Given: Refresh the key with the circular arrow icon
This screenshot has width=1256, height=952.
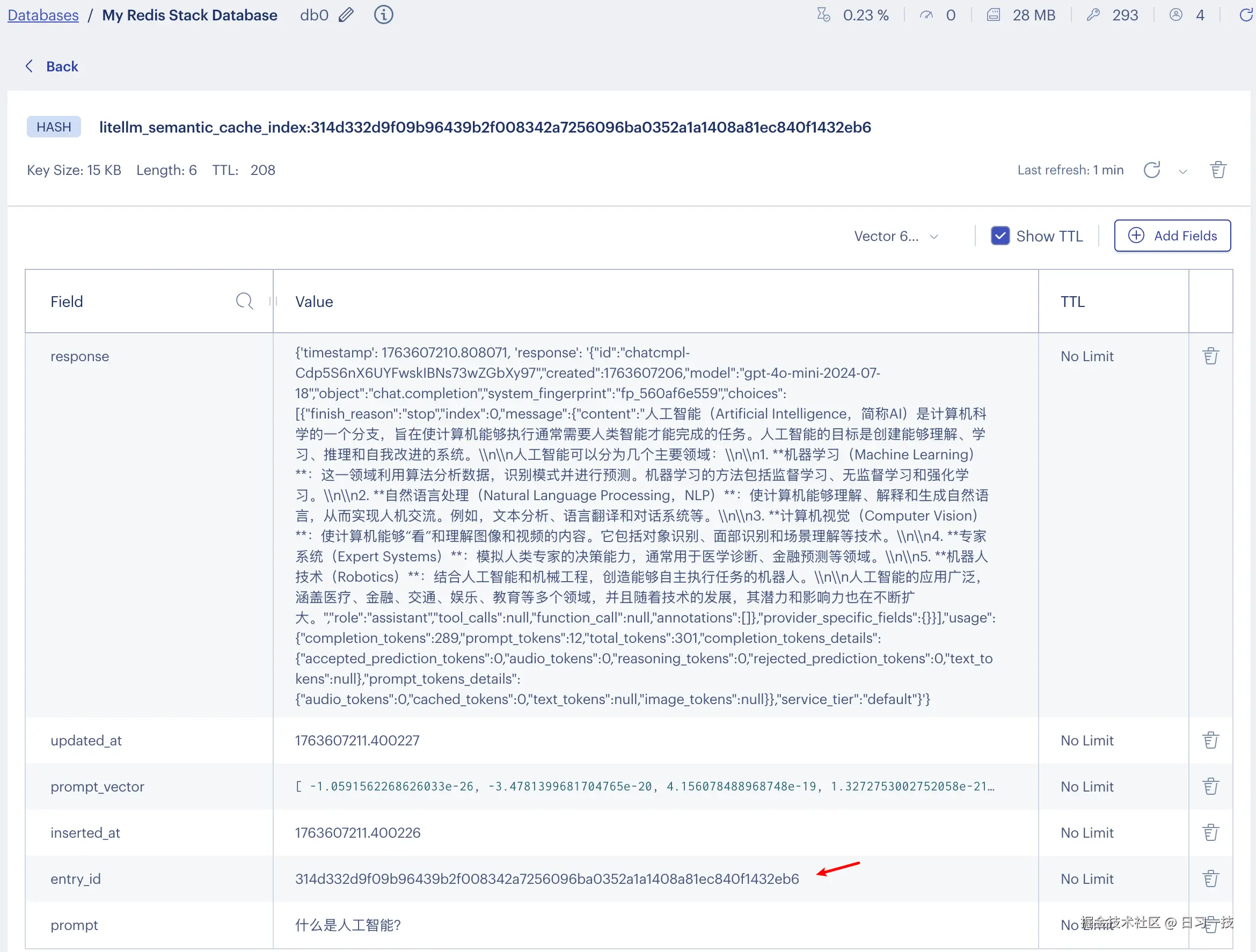Looking at the screenshot, I should [1151, 170].
